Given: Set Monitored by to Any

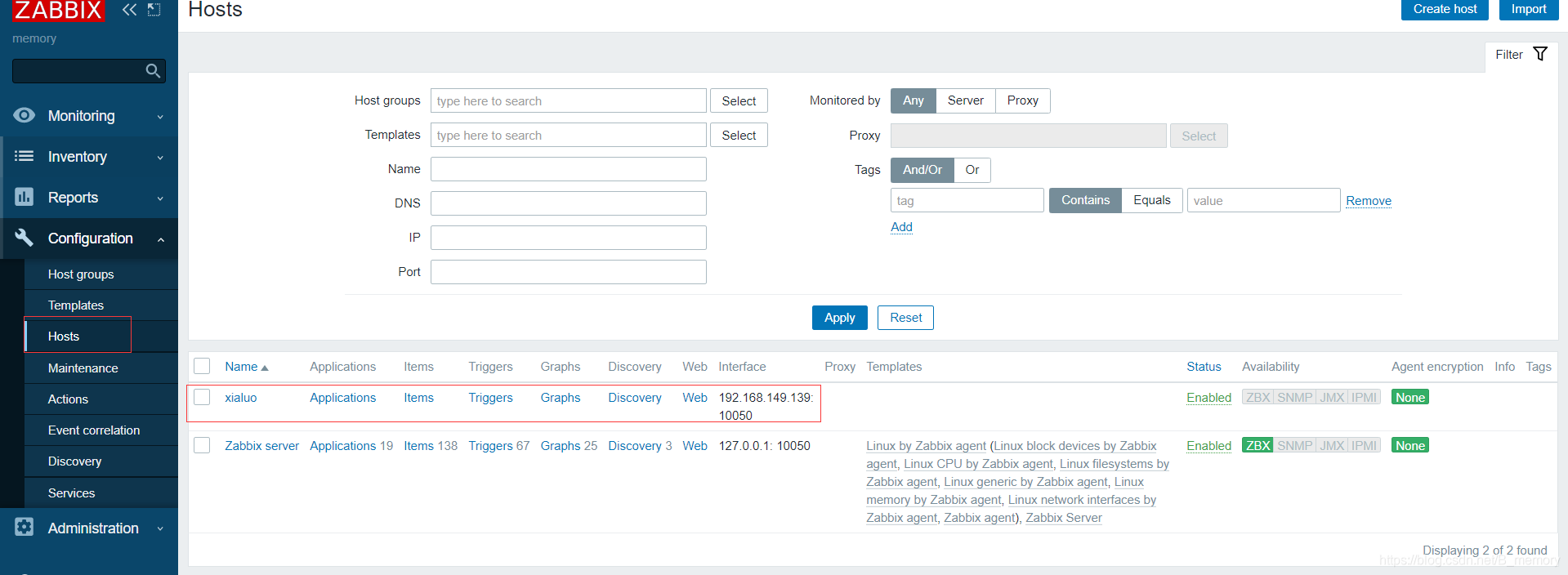Looking at the screenshot, I should (x=914, y=100).
